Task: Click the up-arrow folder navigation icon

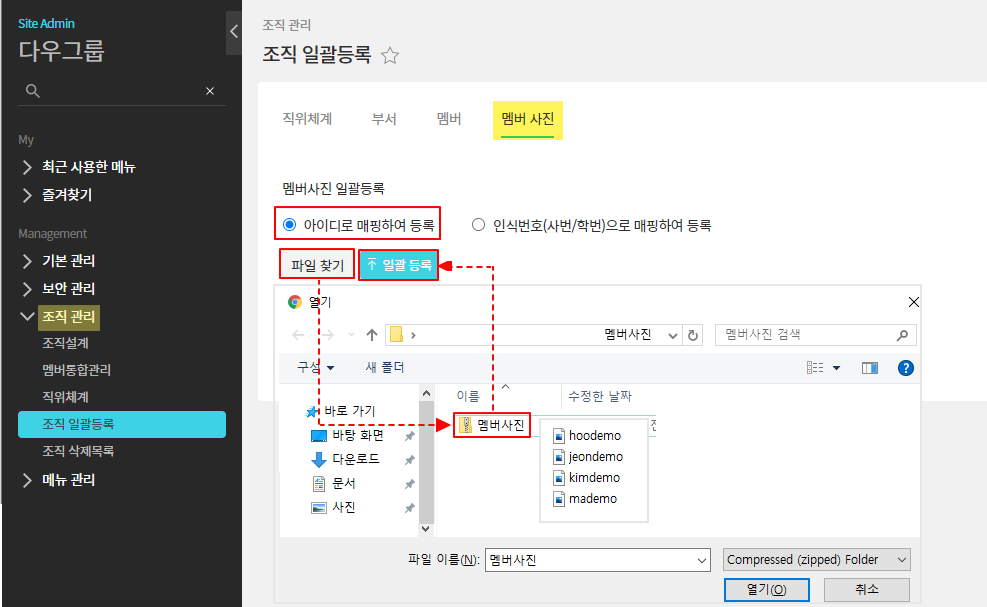Action: (372, 335)
